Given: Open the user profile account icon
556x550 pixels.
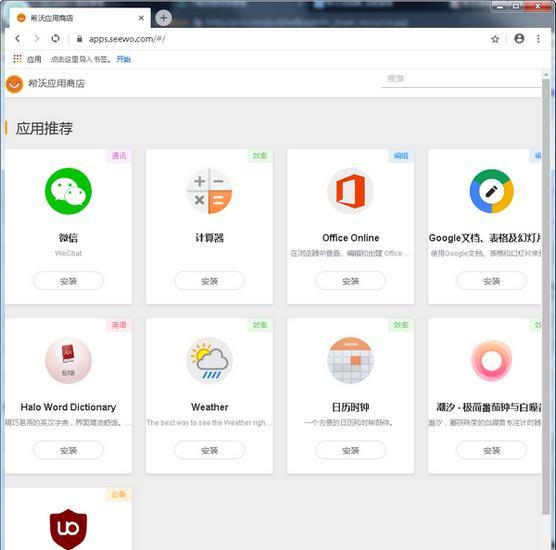Looking at the screenshot, I should tap(519, 38).
